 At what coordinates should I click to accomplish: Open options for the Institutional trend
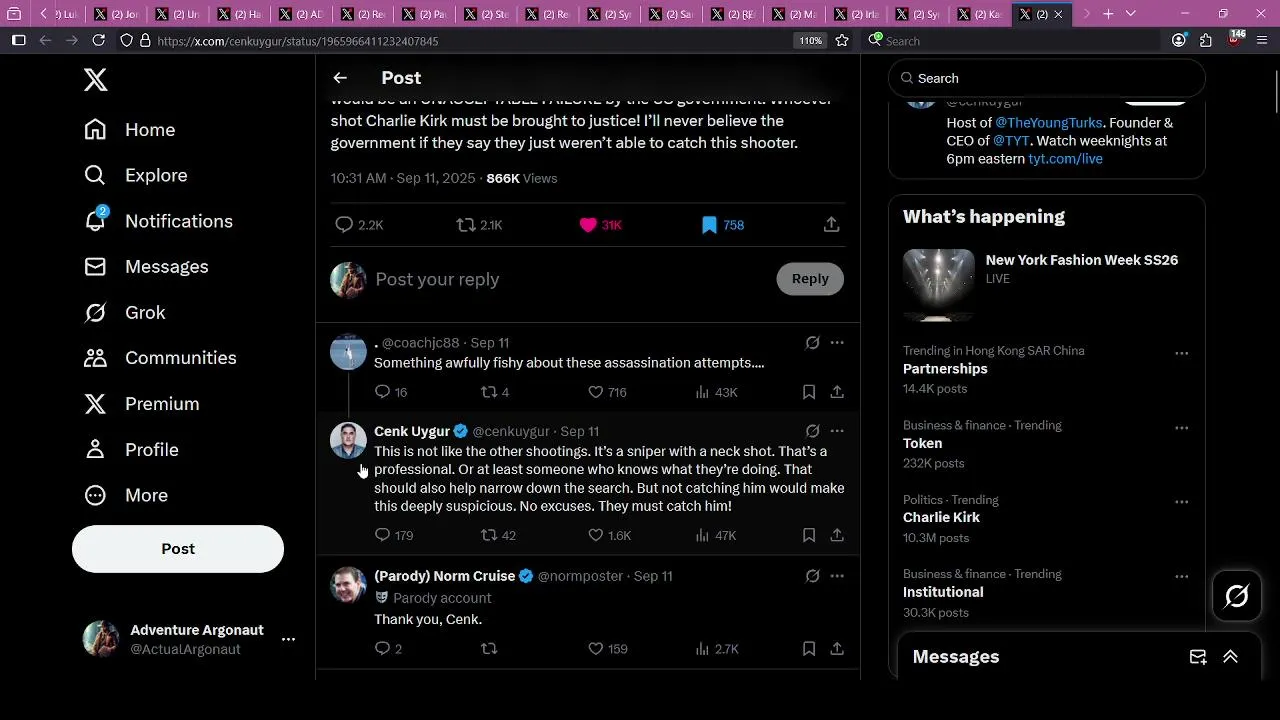click(x=1181, y=576)
